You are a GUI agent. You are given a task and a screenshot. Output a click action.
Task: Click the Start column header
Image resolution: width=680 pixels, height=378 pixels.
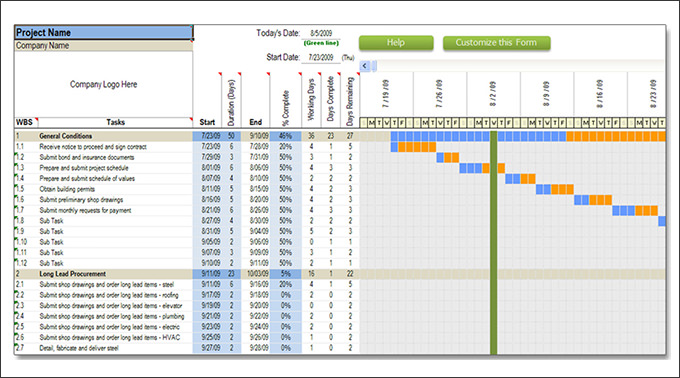tap(207, 122)
